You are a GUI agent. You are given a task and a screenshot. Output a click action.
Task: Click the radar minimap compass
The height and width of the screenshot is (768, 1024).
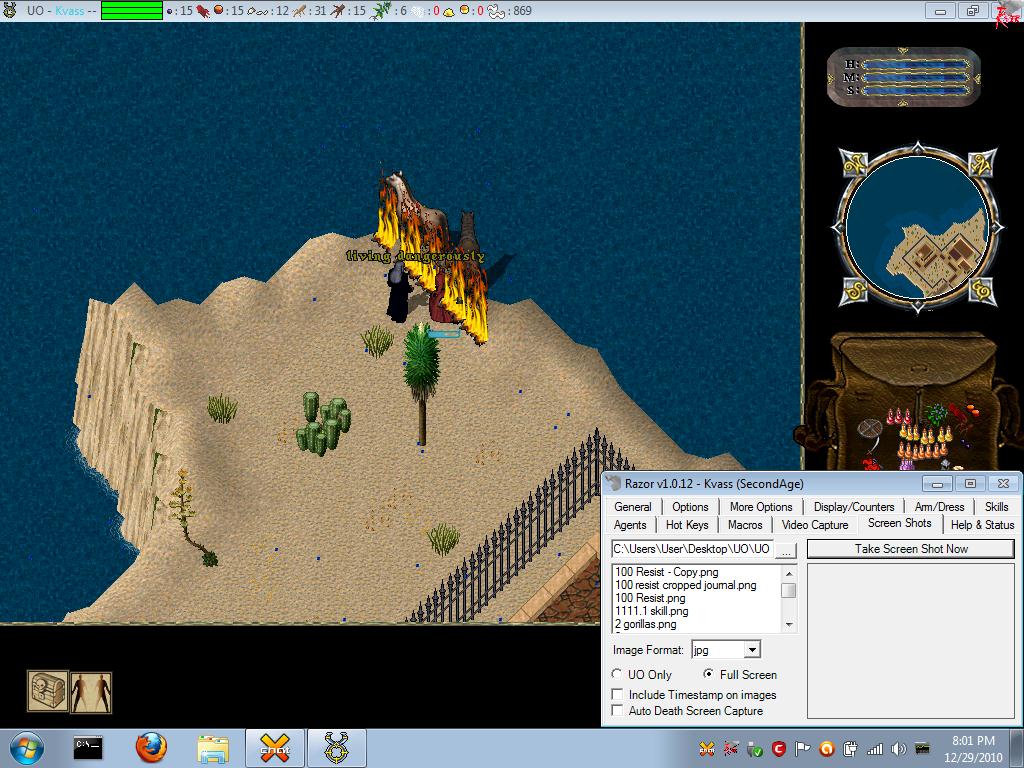tap(917, 229)
